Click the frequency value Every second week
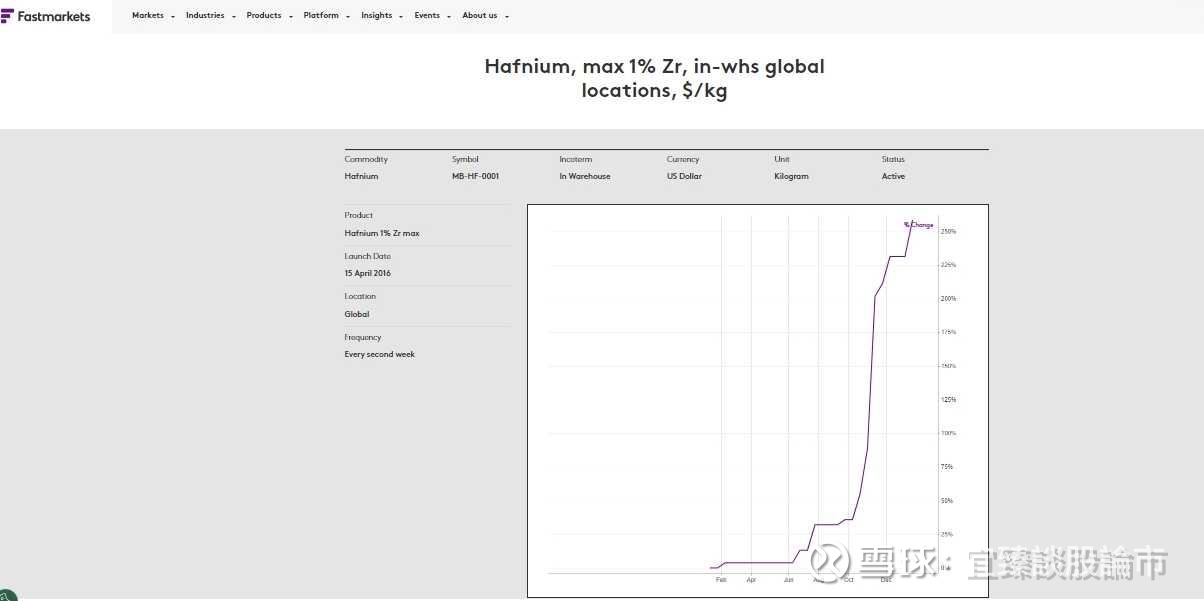Image resolution: width=1204 pixels, height=601 pixels. 380,354
